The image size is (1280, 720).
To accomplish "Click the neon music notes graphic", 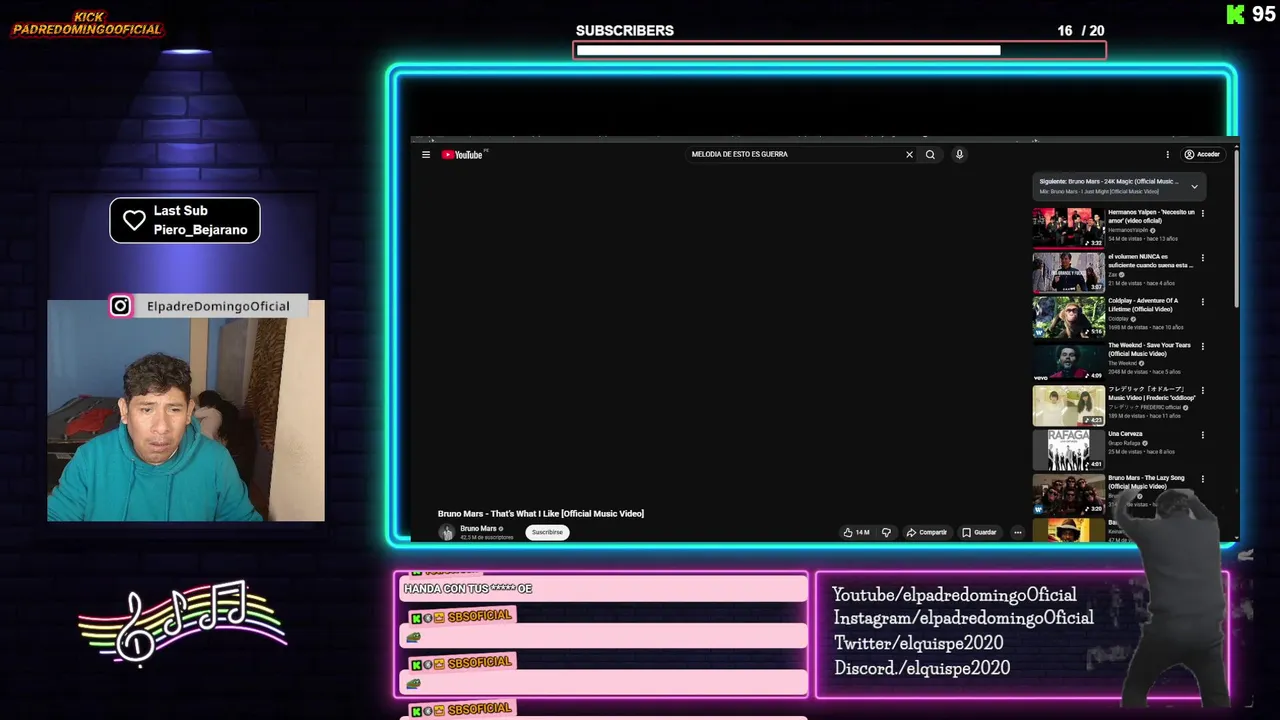I will pos(182,622).
